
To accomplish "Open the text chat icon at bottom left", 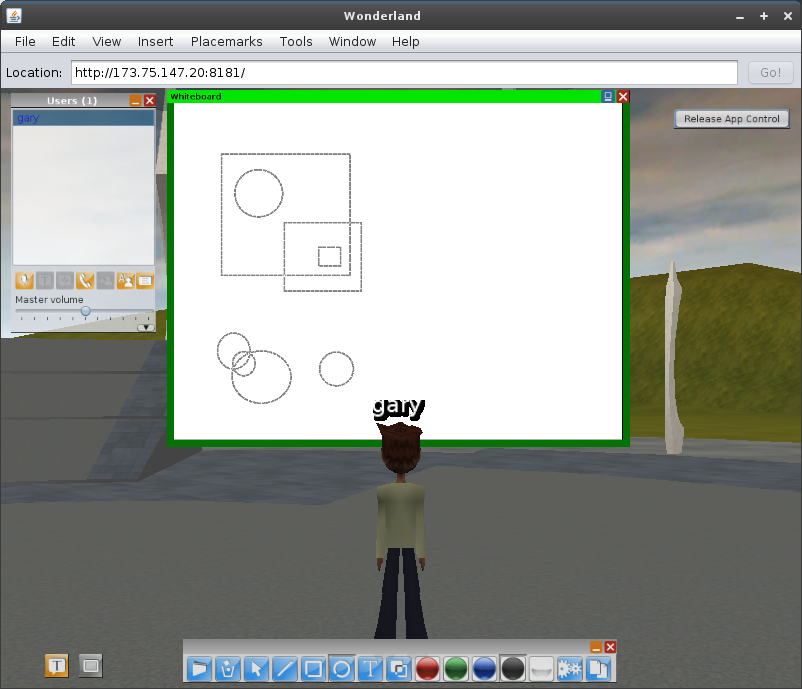I will tap(57, 665).
